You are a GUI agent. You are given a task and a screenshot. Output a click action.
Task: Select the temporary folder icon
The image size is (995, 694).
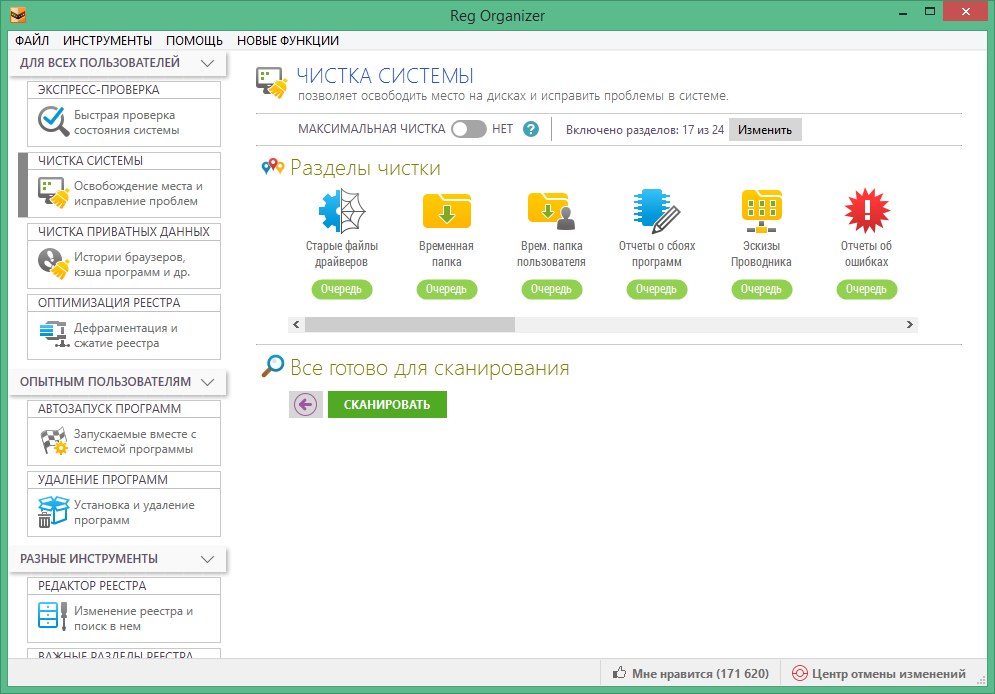(x=446, y=210)
